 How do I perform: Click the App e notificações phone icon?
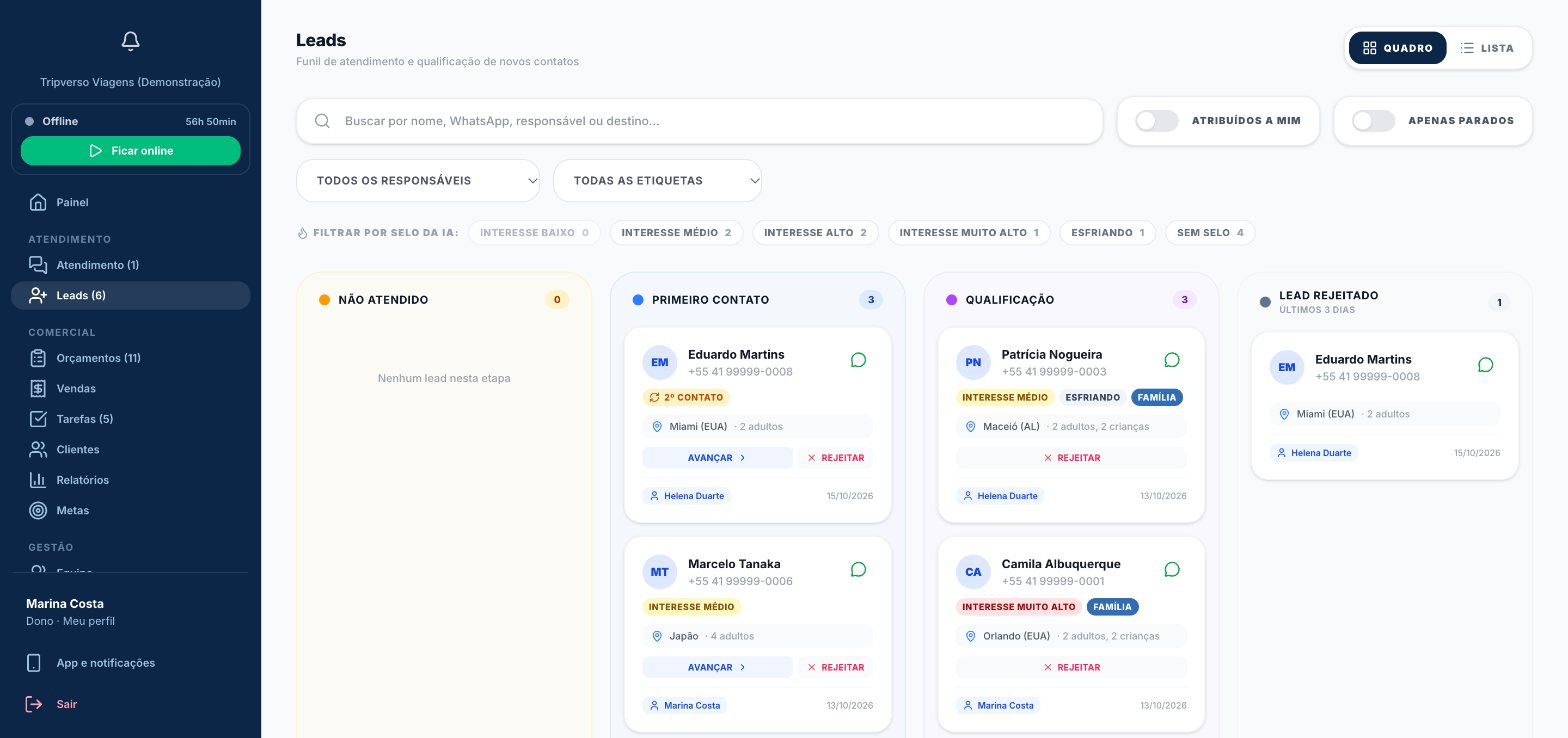click(x=34, y=663)
